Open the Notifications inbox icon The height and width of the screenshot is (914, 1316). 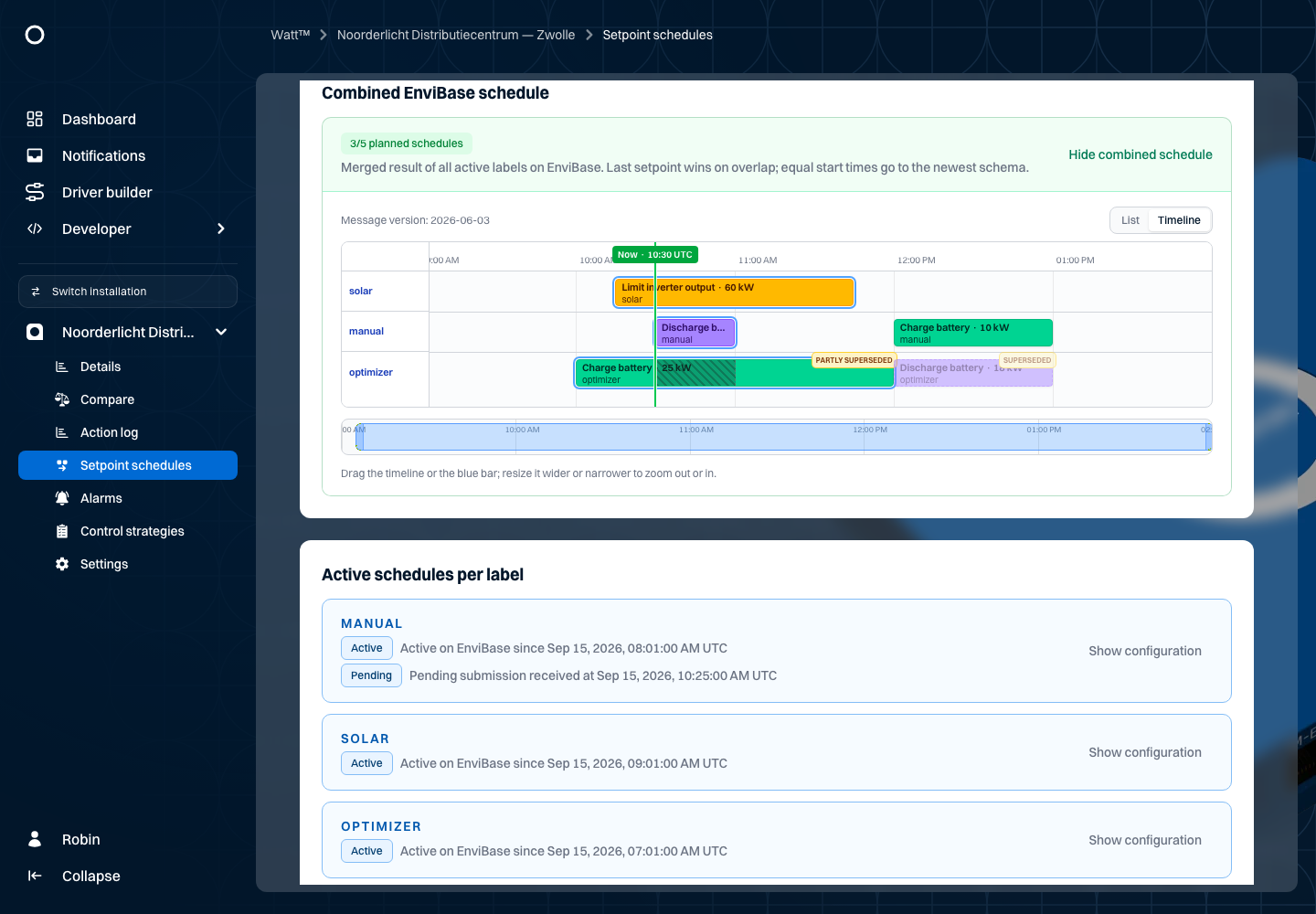pyautogui.click(x=35, y=155)
